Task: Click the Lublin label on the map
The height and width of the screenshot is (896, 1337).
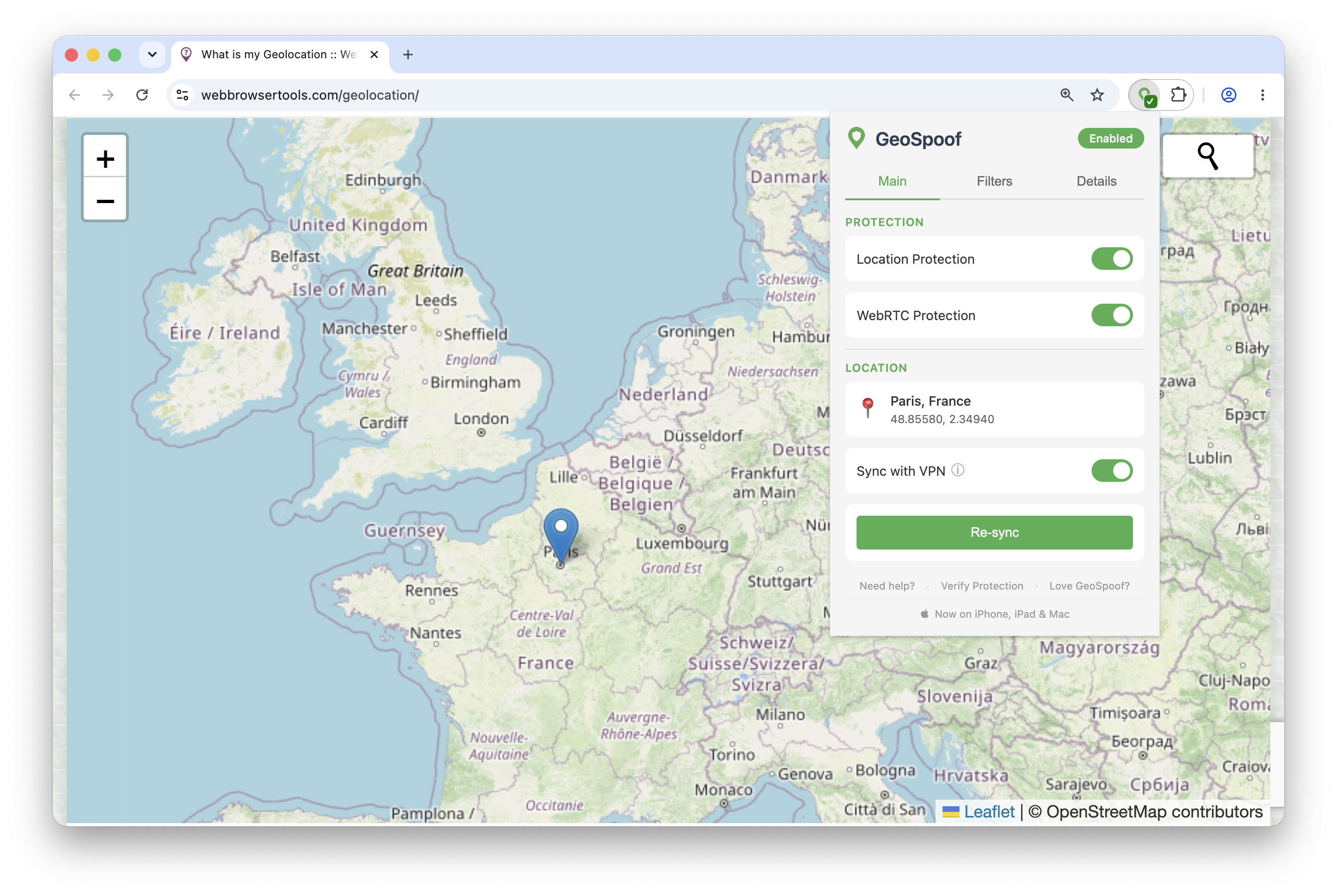Action: coord(1210,458)
